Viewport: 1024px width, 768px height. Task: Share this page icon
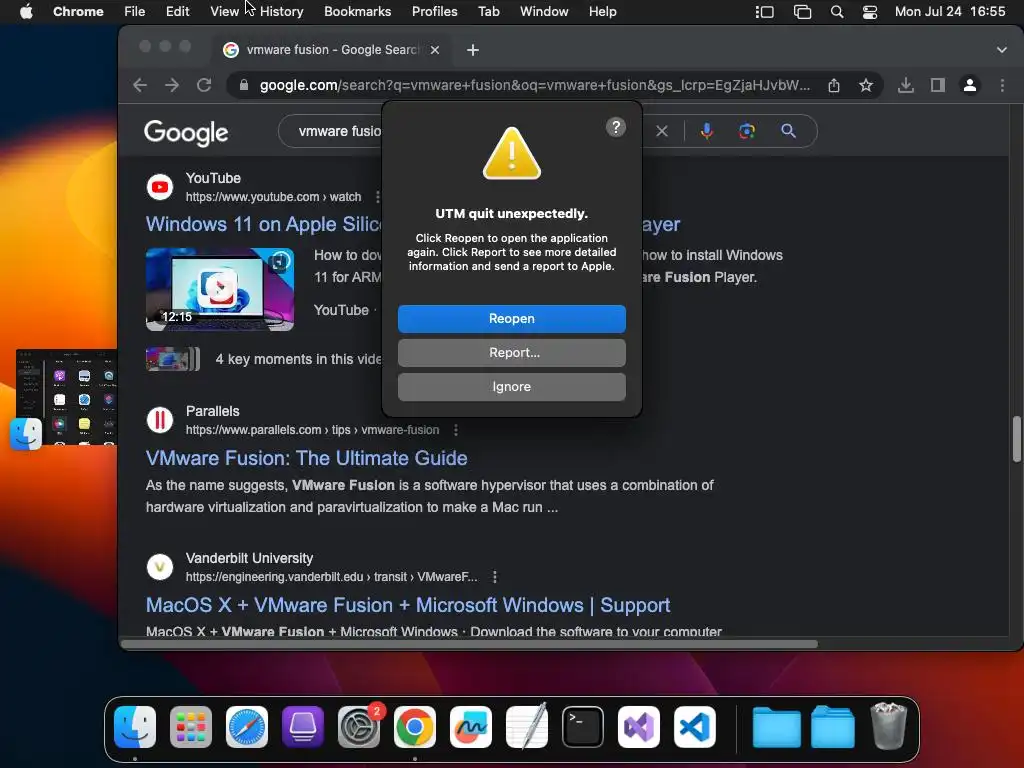click(x=834, y=86)
